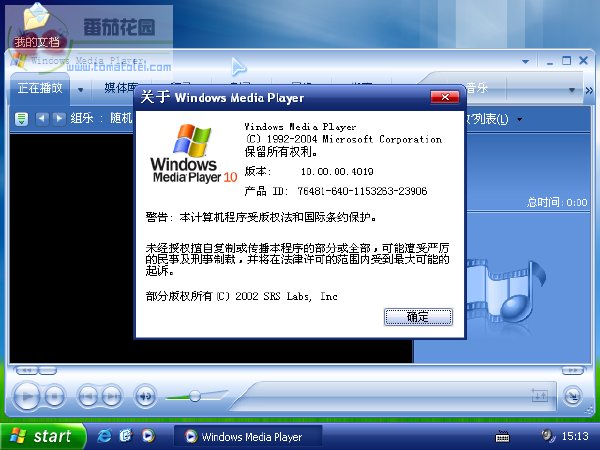Click the large Play button

26,396
